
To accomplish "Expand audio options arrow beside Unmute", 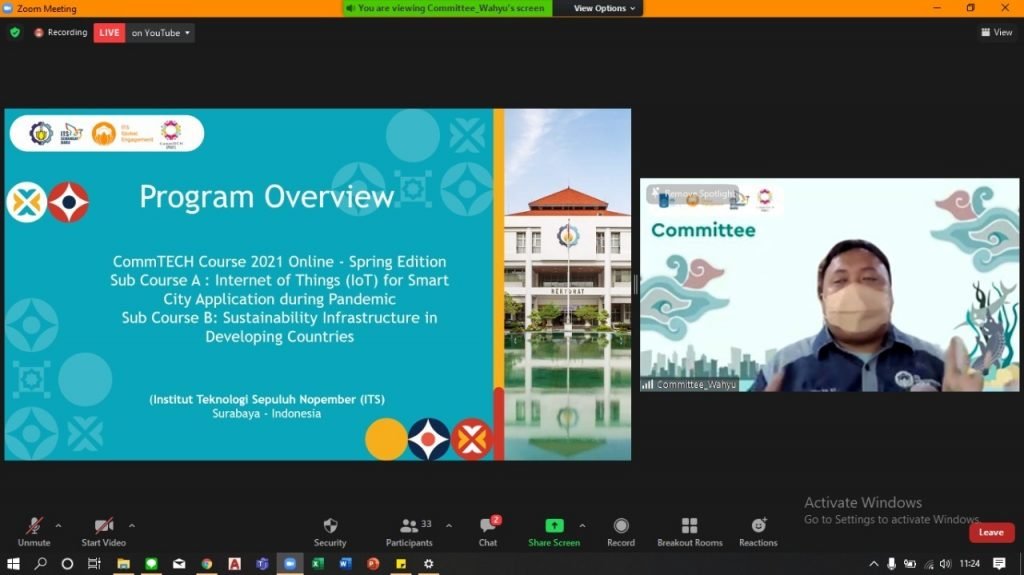I will [58, 525].
